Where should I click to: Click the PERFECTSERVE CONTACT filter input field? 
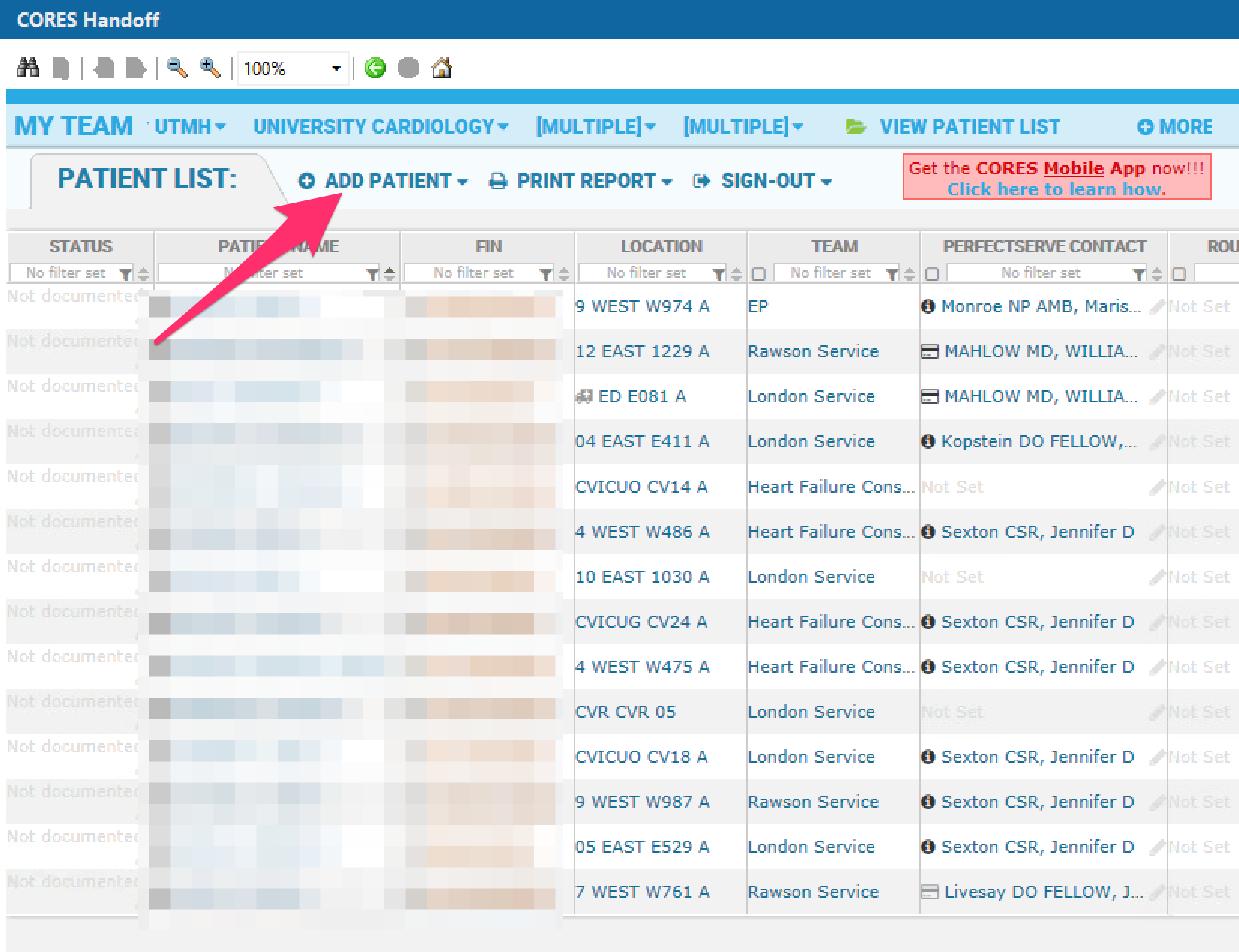(x=1040, y=273)
